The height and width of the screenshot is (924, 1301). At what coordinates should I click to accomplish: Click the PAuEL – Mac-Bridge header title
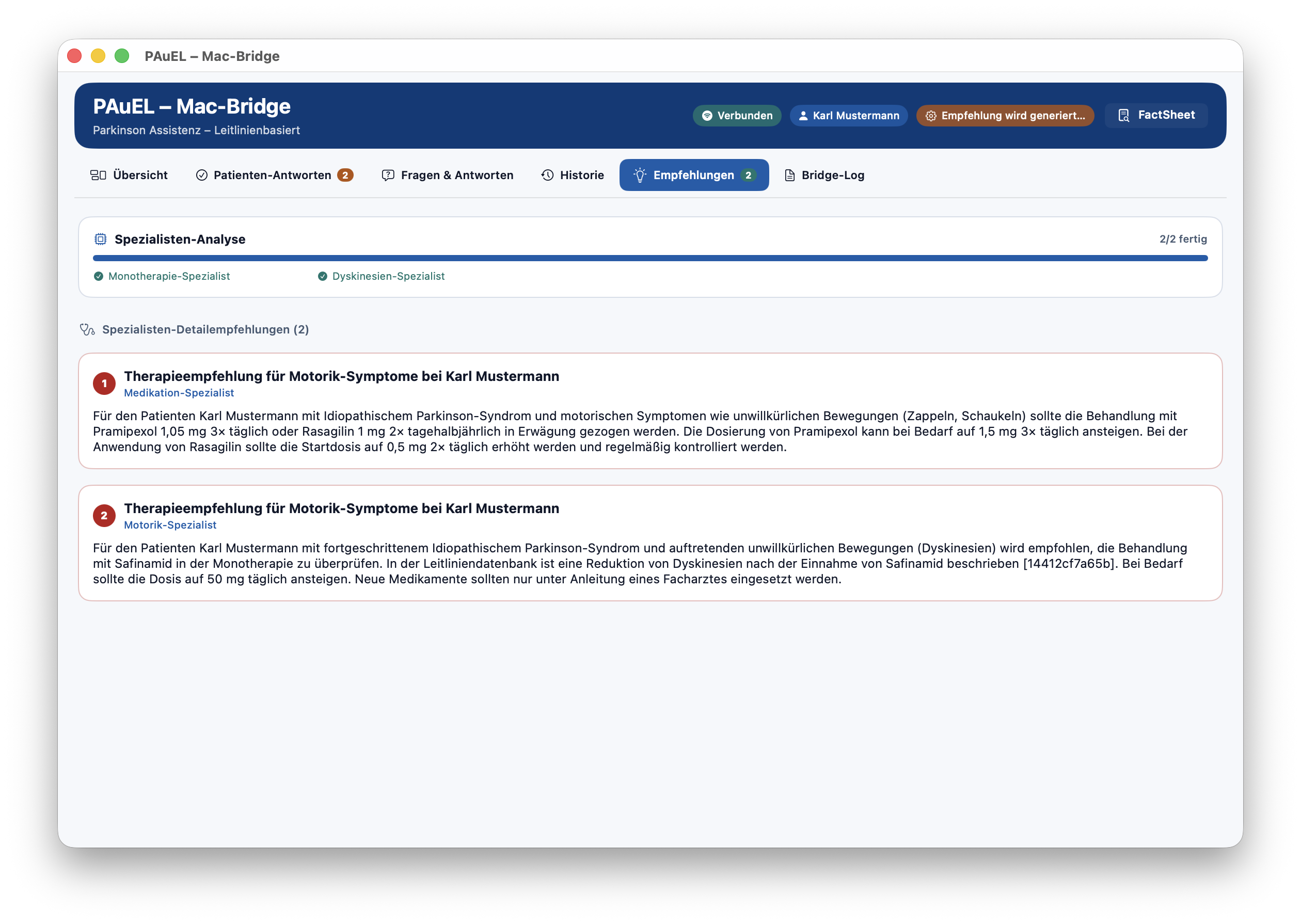point(192,106)
